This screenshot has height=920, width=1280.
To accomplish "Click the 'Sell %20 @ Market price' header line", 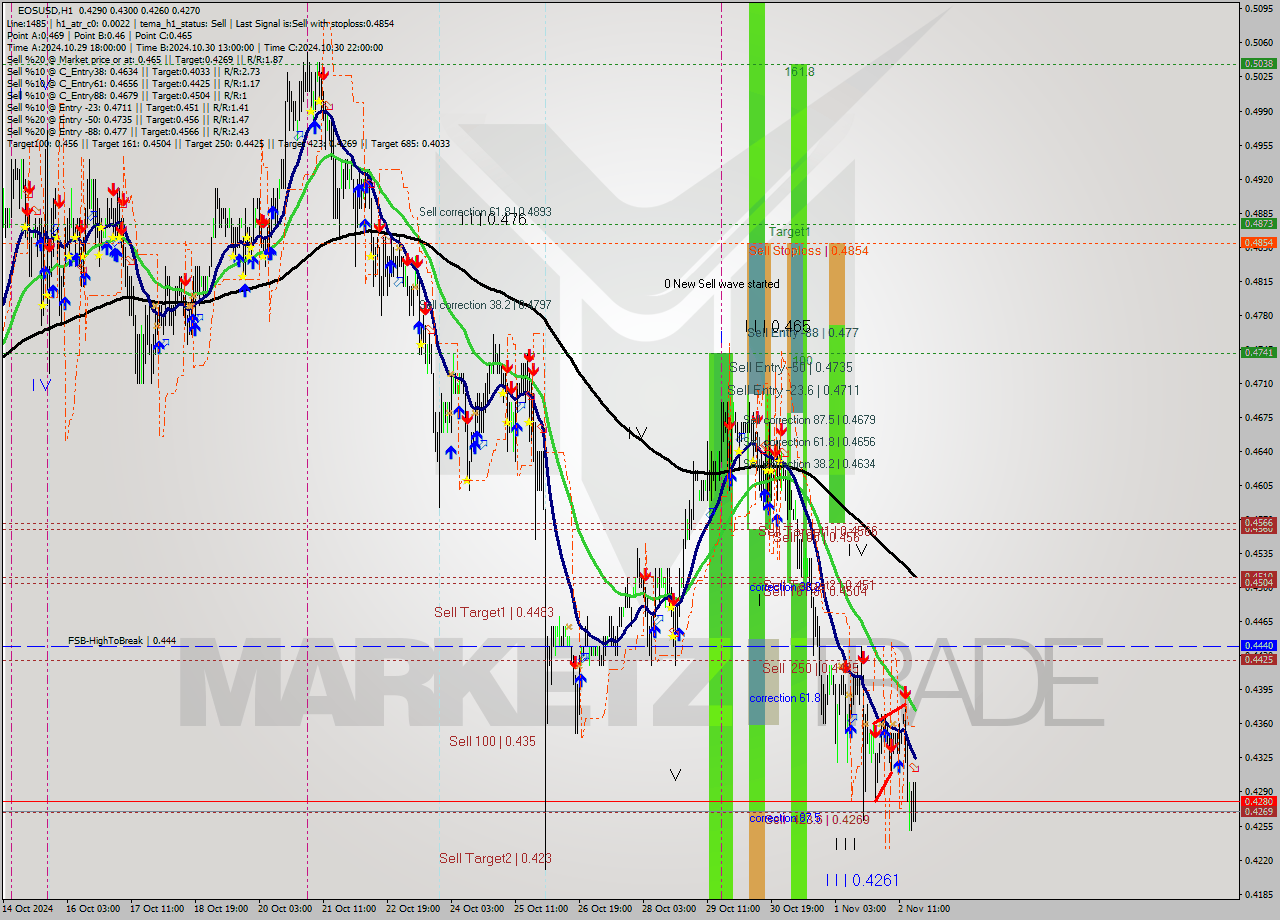I will point(145,60).
